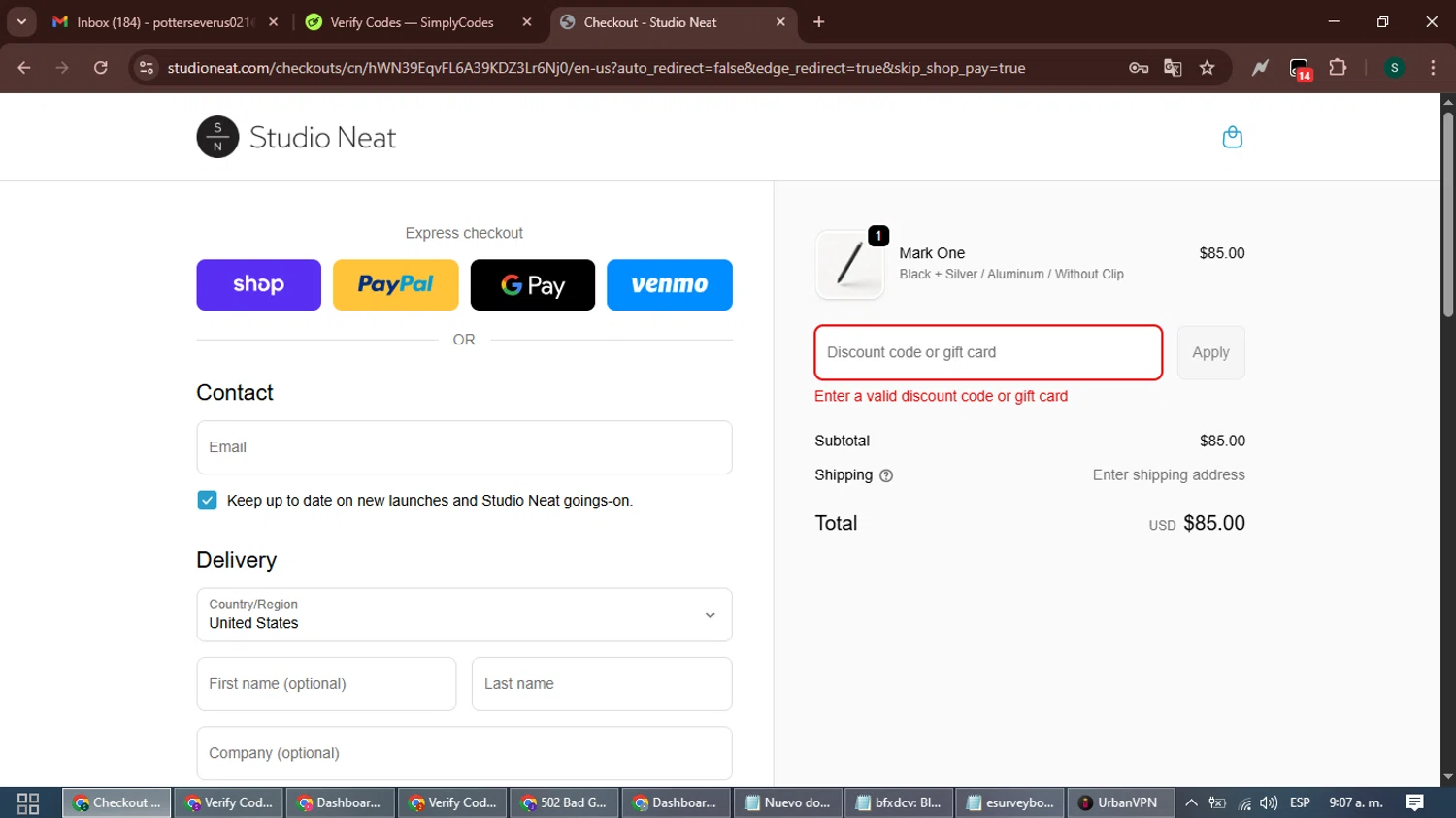The width and height of the screenshot is (1456, 818).
Task: Click the Total $85.00 amount
Action: (1214, 523)
